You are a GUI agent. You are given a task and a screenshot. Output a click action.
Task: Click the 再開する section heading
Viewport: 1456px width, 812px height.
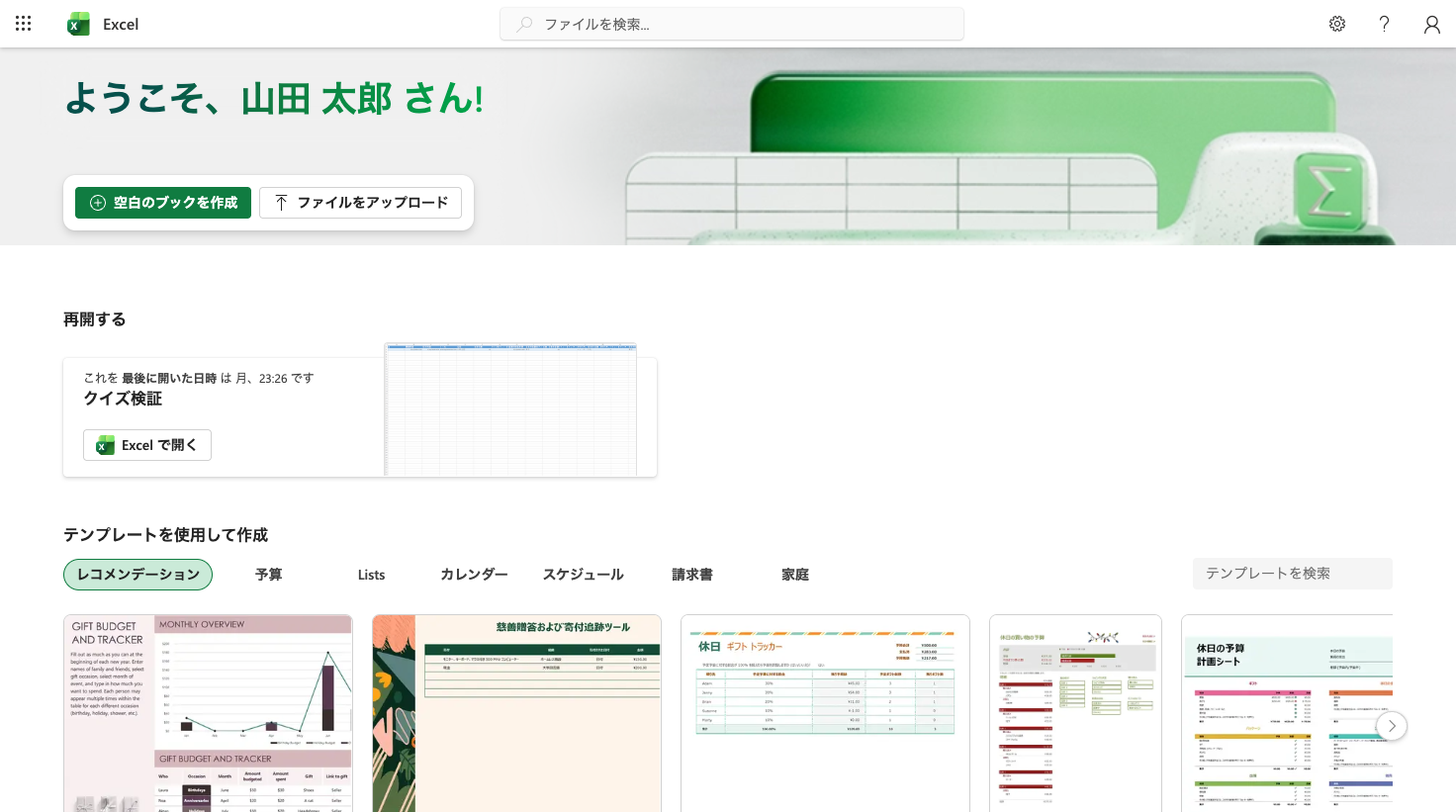click(95, 319)
